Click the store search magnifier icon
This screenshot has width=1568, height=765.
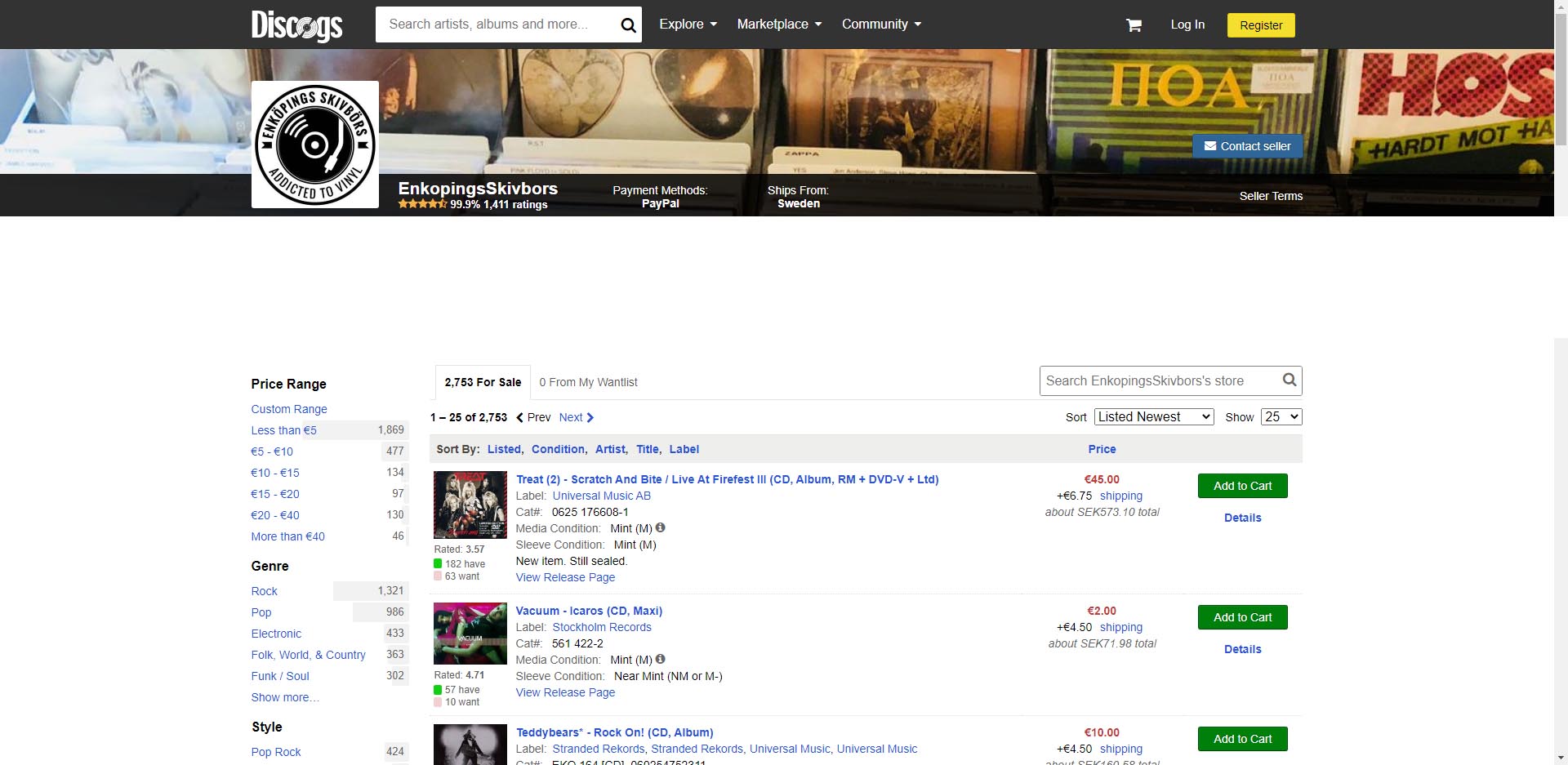click(x=1289, y=380)
